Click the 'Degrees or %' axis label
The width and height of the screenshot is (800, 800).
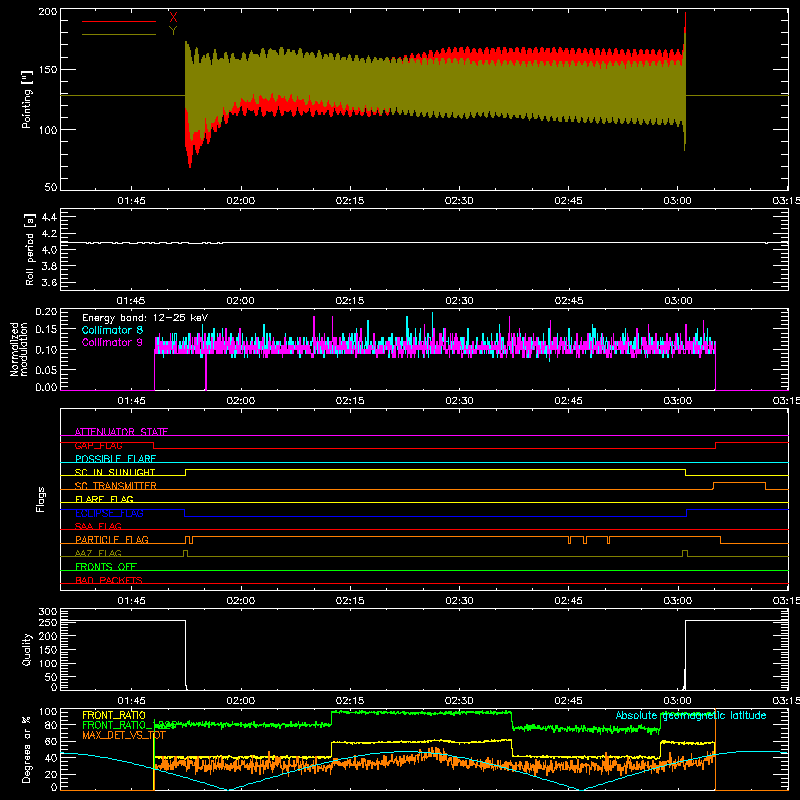[27, 750]
